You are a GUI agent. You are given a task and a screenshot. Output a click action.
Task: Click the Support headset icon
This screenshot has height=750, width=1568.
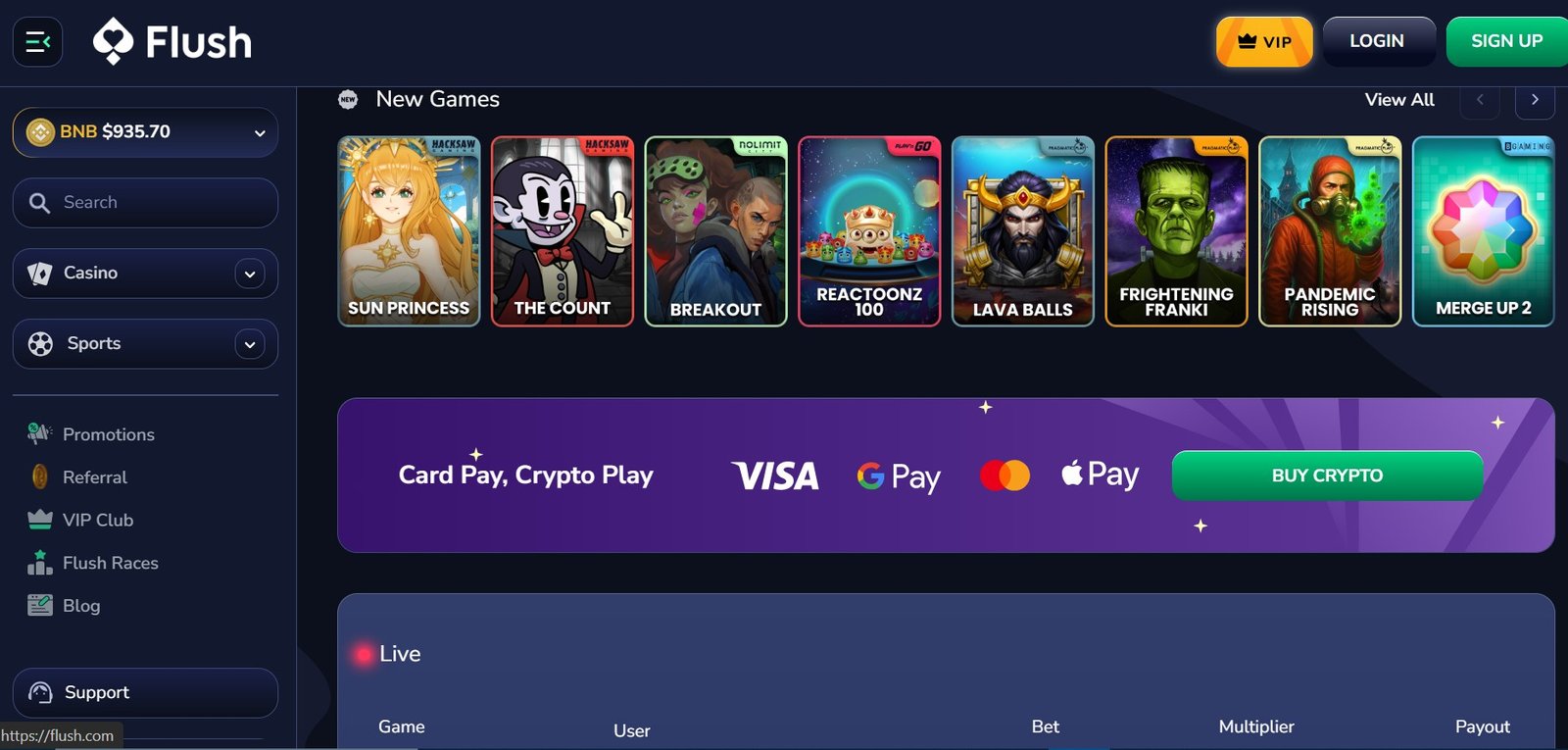[x=40, y=692]
